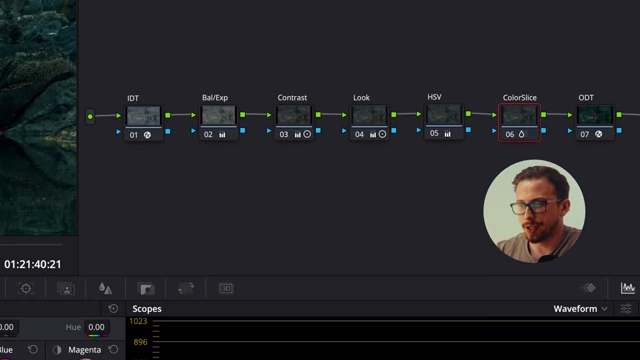Click the bars icon on node 02
Image resolution: width=640 pixels, height=360 pixels.
pyautogui.click(x=222, y=135)
